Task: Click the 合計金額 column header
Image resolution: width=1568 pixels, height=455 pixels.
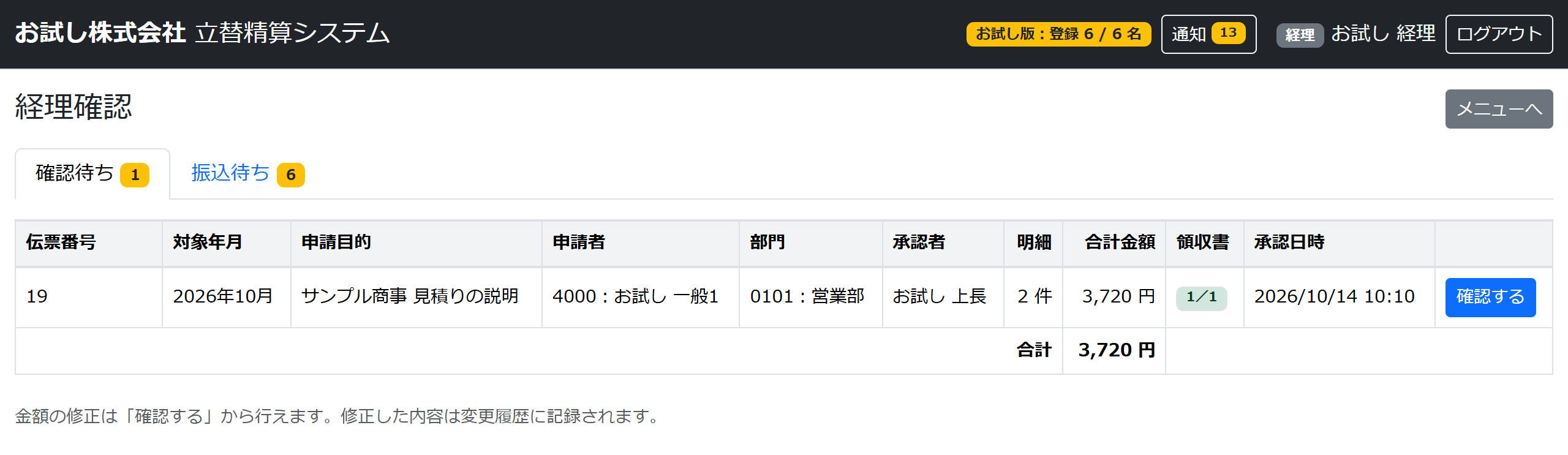Action: coord(1120,243)
